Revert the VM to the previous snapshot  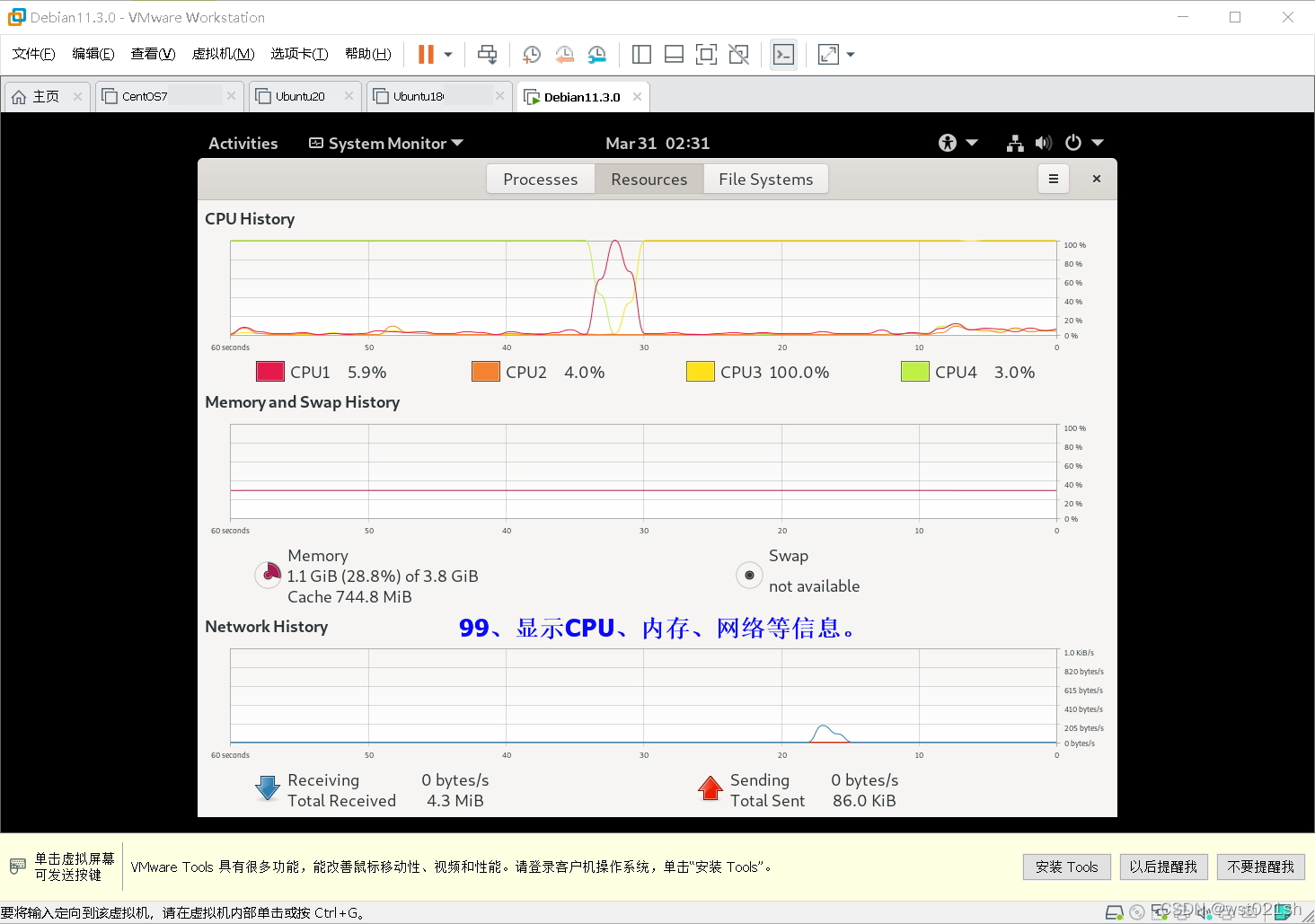coord(564,55)
